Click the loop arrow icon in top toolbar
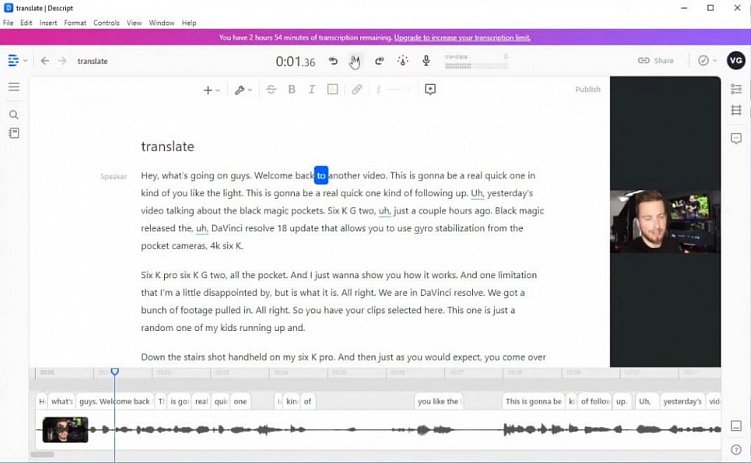751x463 pixels. coord(379,61)
